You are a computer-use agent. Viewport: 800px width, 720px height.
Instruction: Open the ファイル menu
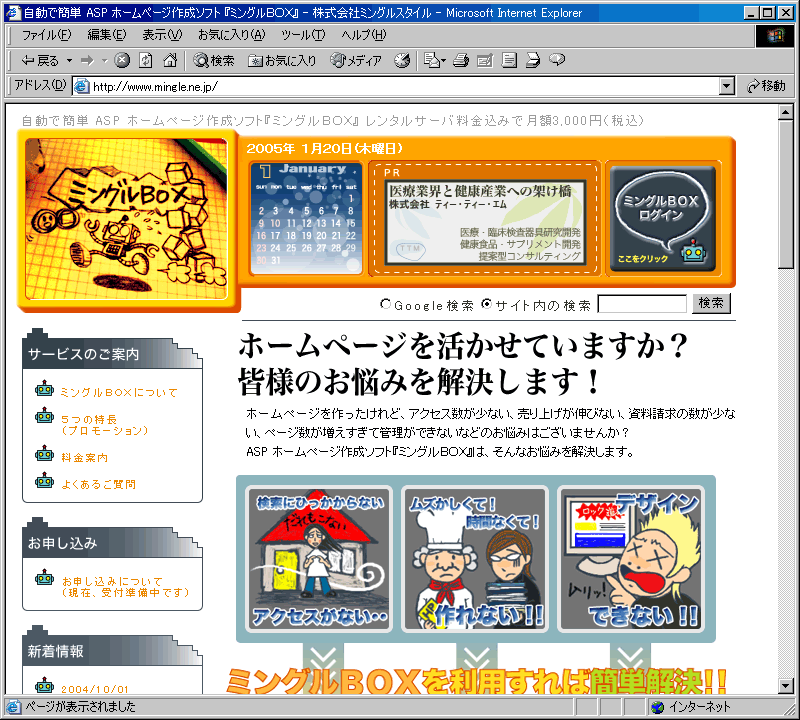[x=46, y=35]
